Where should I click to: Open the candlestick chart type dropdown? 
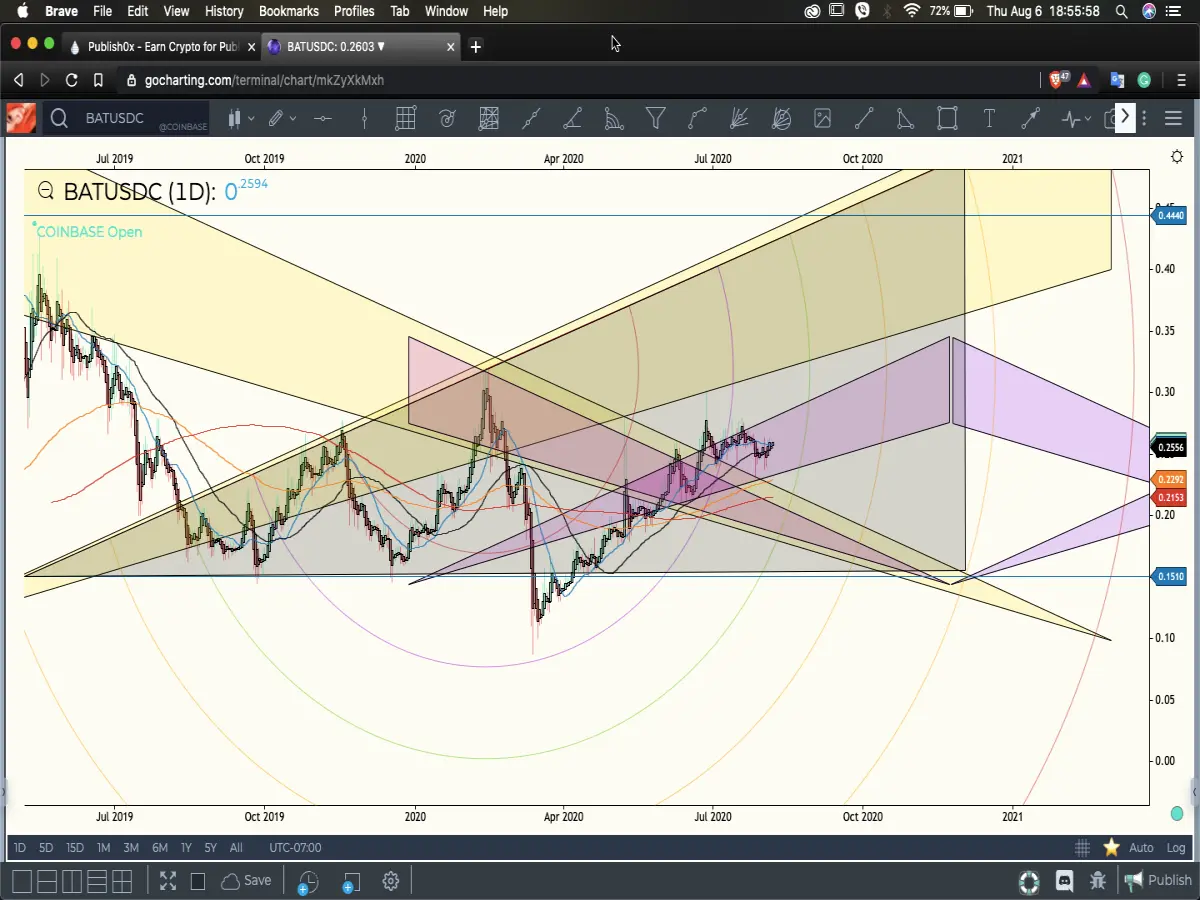coord(240,119)
